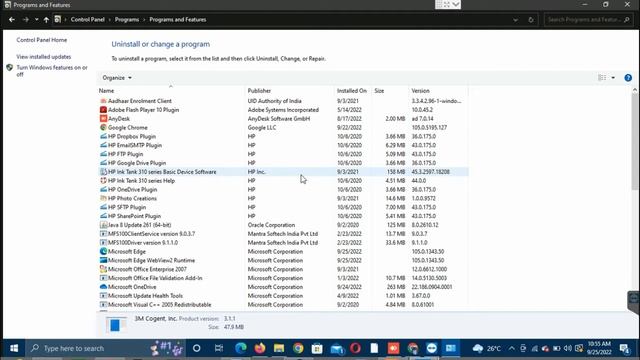
Task: Open File Explorer from the taskbar
Action: 279,348
